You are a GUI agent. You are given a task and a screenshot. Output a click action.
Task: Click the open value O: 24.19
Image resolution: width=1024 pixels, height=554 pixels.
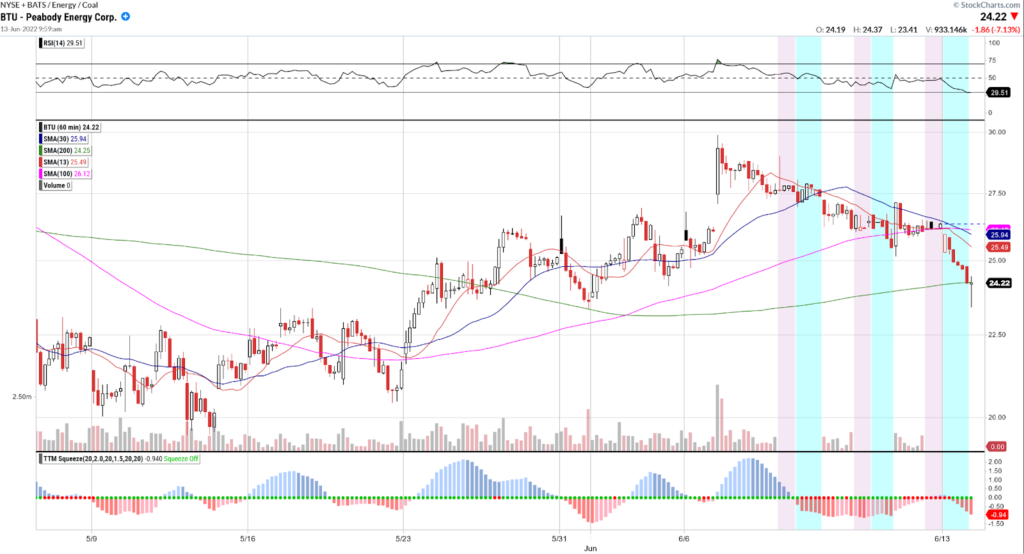831,29
